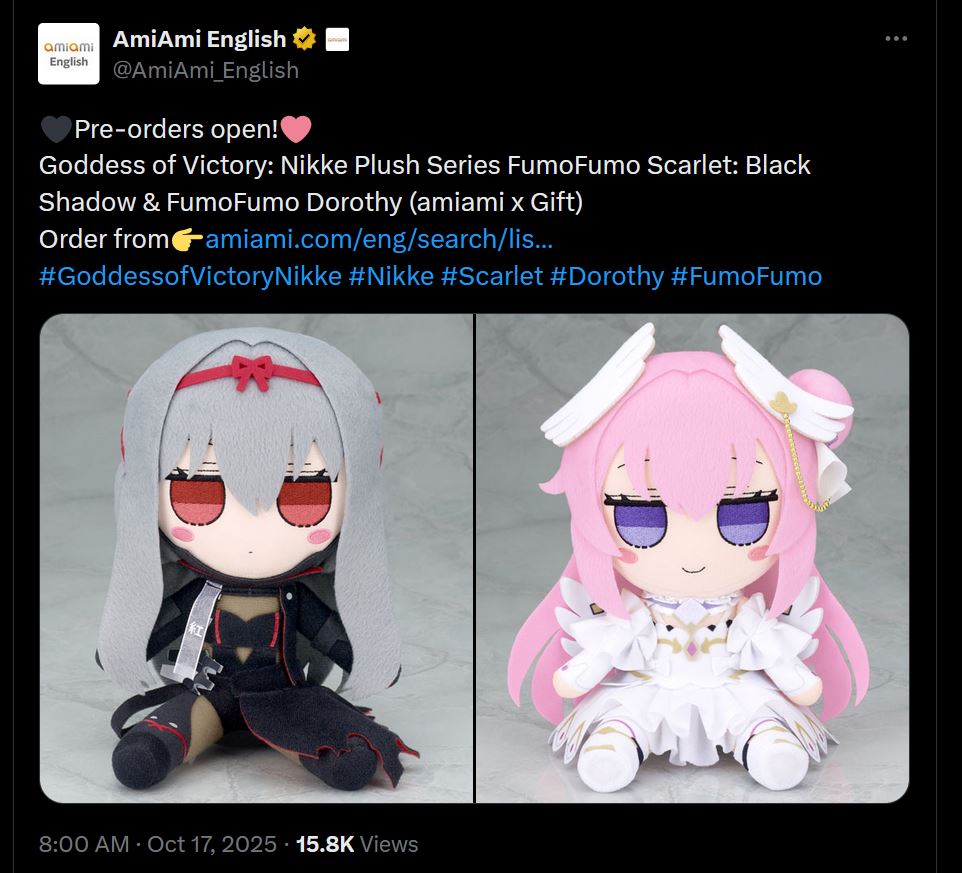Screen dimensions: 962x873
Task: Open the tweet's more options menu
Action: click(896, 39)
